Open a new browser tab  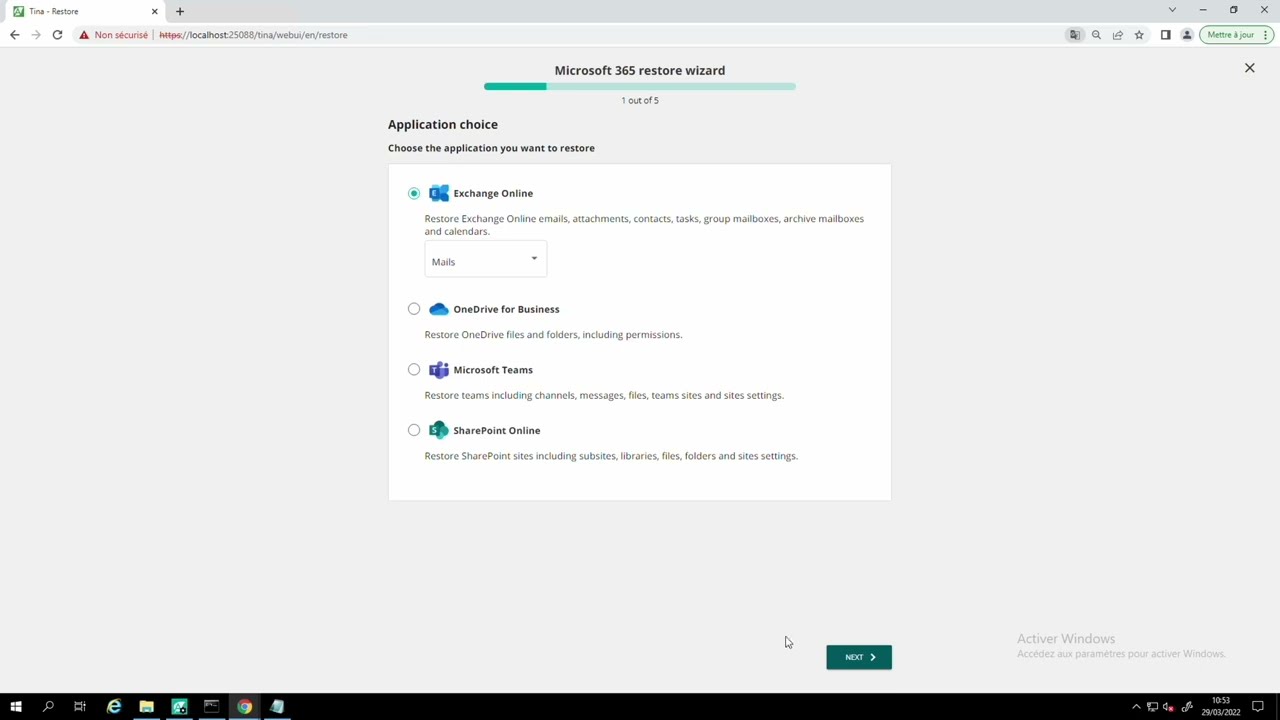click(x=180, y=11)
